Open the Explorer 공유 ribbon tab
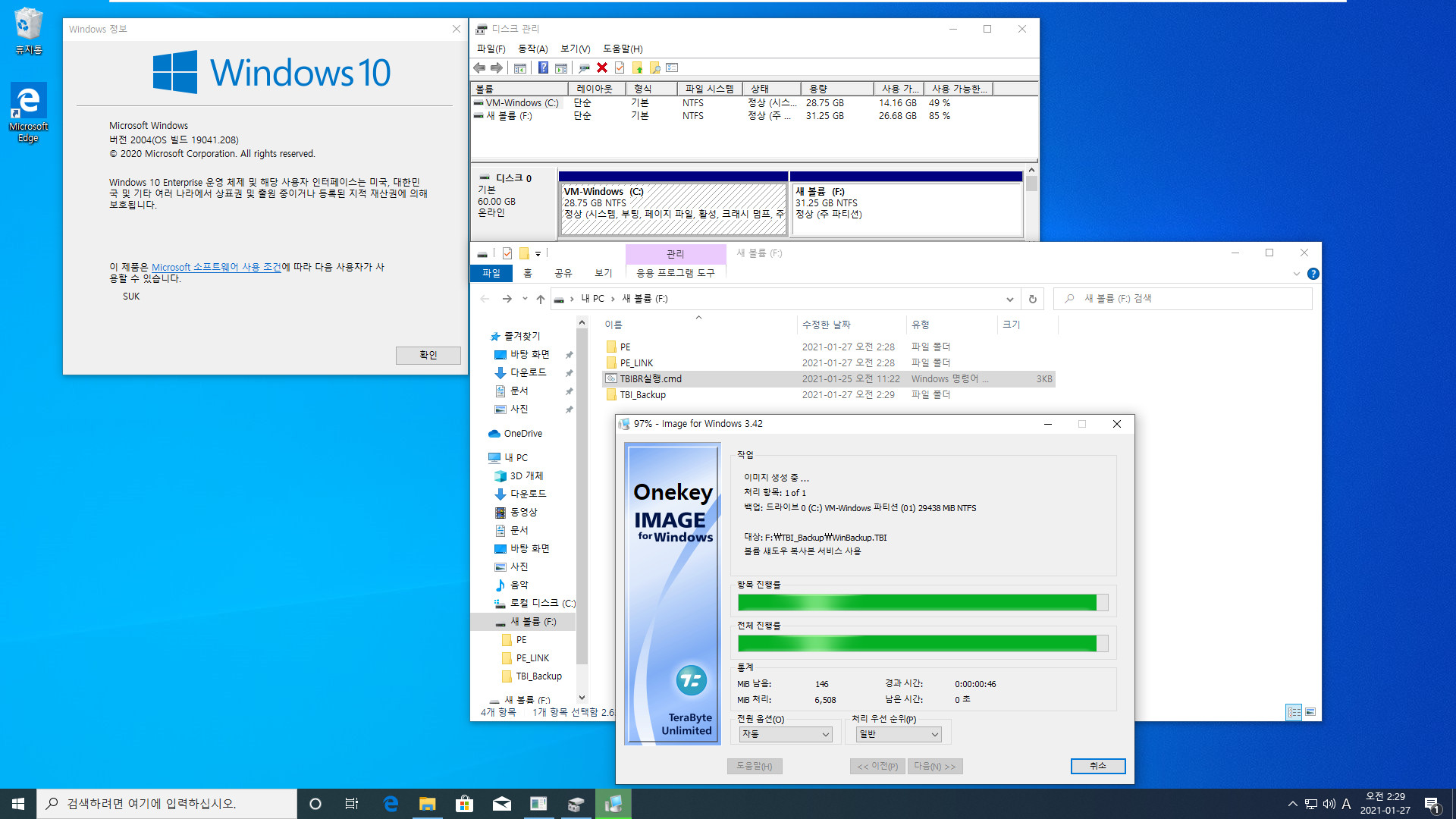Screen dimensions: 1456x819 563,273
